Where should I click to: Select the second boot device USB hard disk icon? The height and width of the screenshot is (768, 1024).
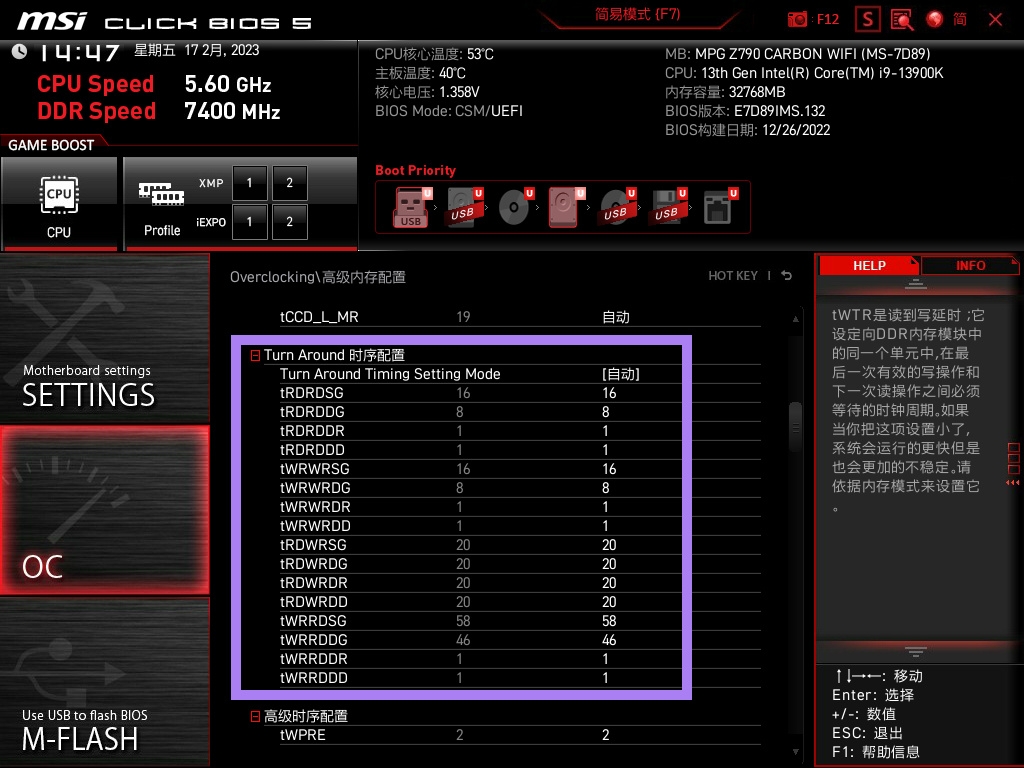(464, 207)
